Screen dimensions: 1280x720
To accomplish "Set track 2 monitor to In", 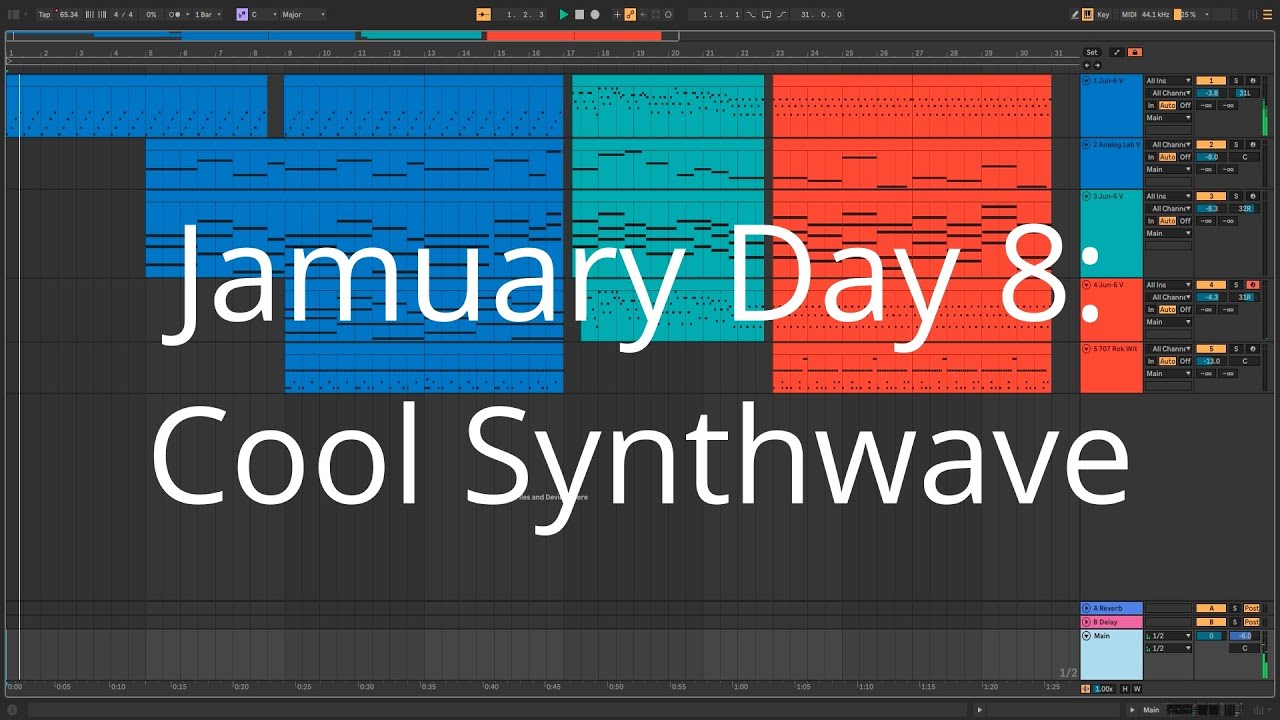I will pyautogui.click(x=1151, y=157).
